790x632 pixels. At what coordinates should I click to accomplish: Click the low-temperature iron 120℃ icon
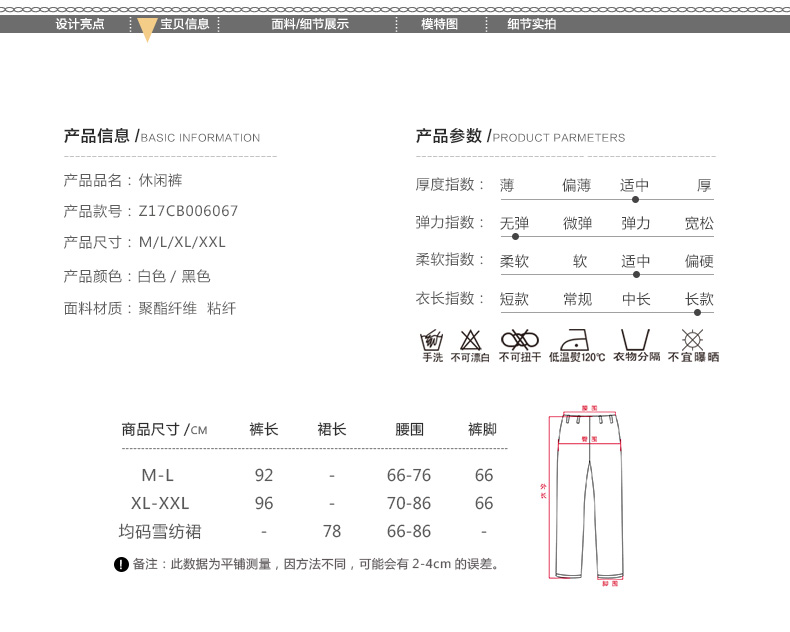point(576,338)
